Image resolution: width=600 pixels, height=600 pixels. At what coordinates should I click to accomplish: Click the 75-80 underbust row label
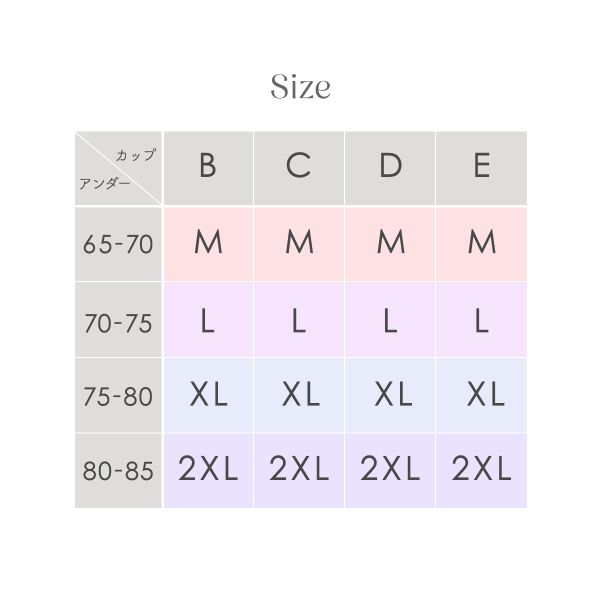[x=118, y=395]
